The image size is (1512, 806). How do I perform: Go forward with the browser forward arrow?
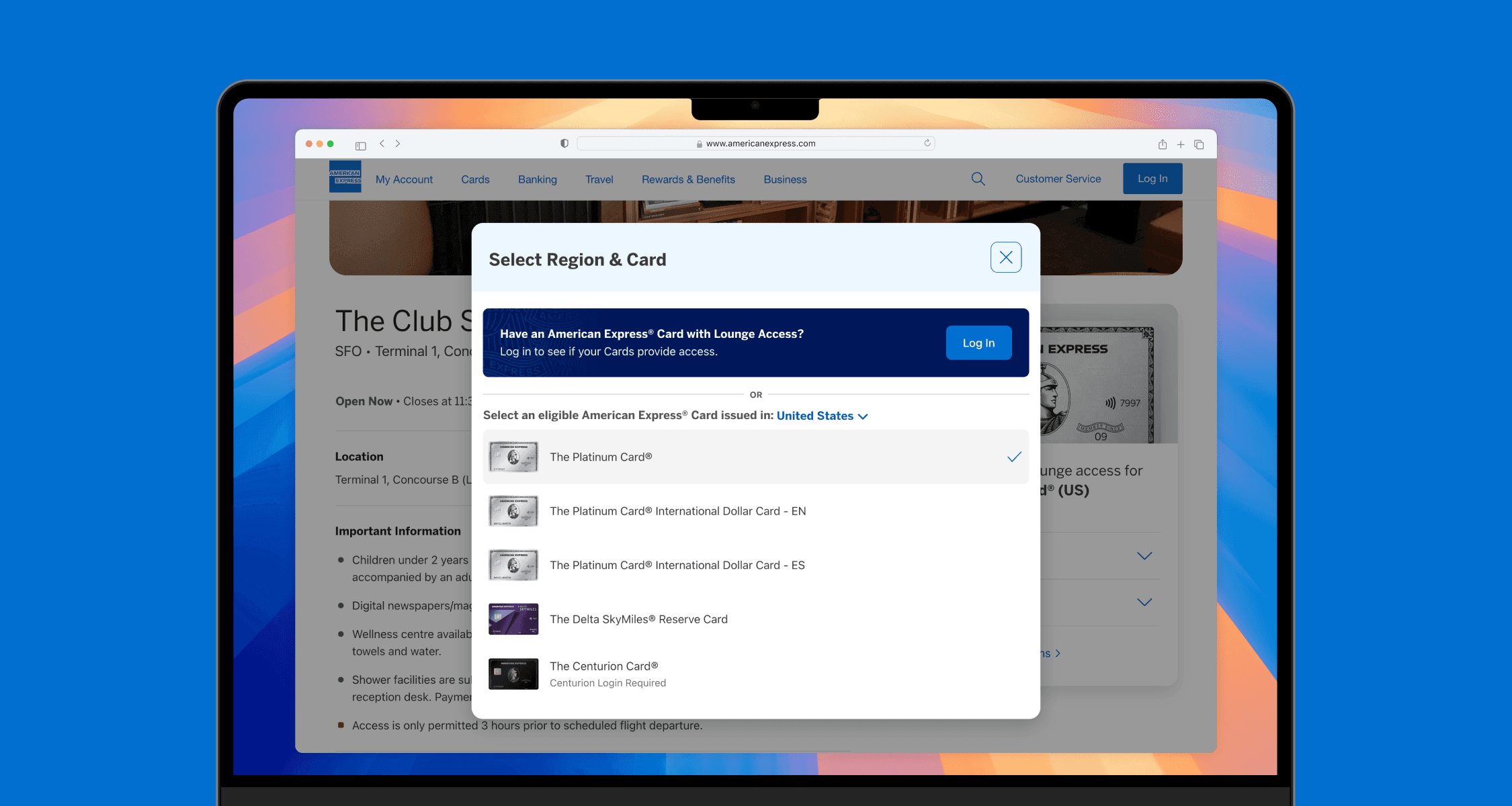pyautogui.click(x=398, y=144)
